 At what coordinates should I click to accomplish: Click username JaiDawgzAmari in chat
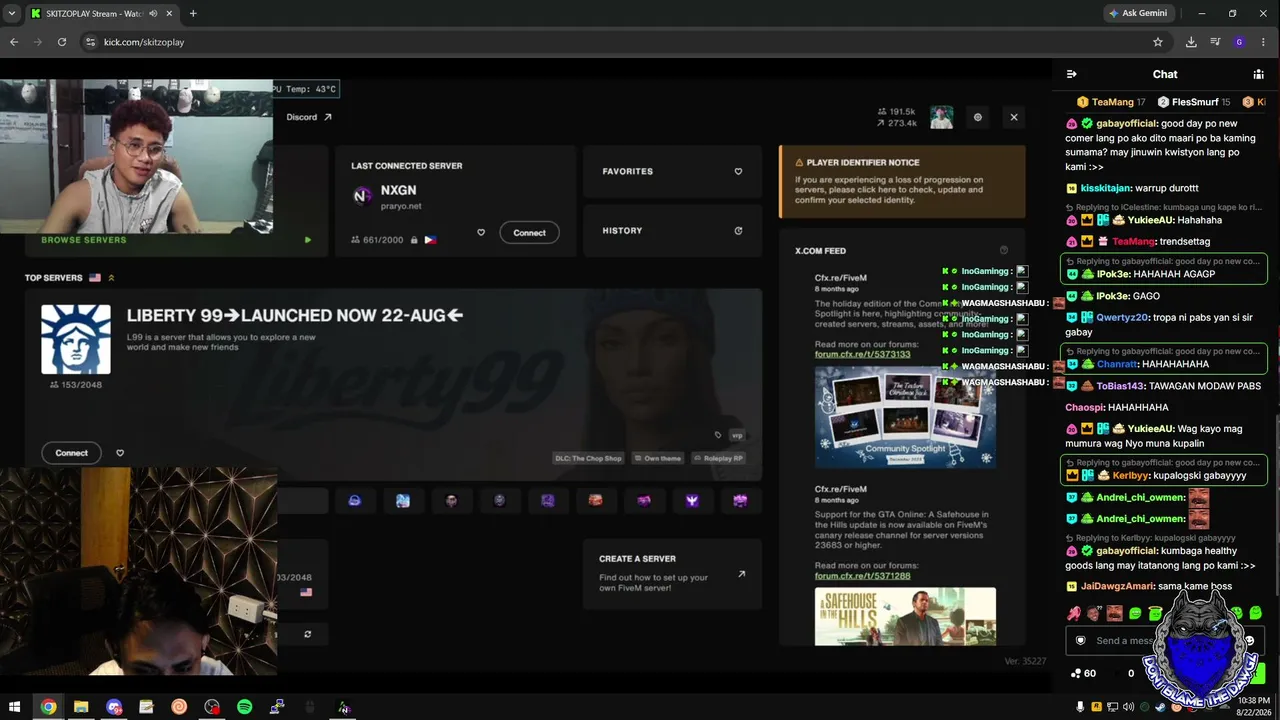point(1117,587)
